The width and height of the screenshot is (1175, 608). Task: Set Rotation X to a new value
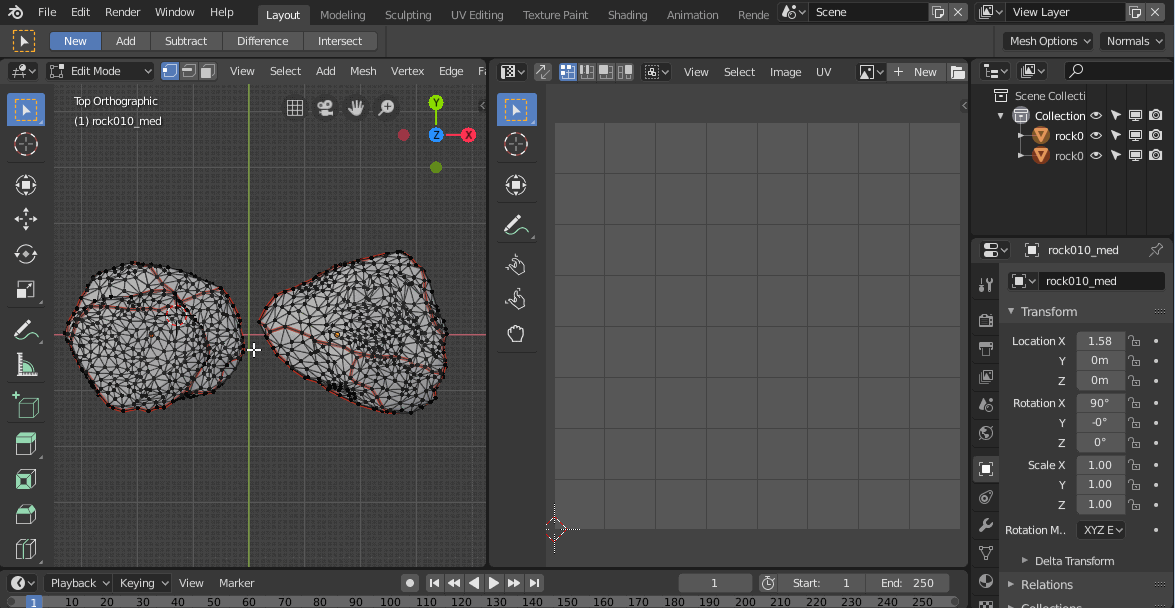pyautogui.click(x=1100, y=402)
